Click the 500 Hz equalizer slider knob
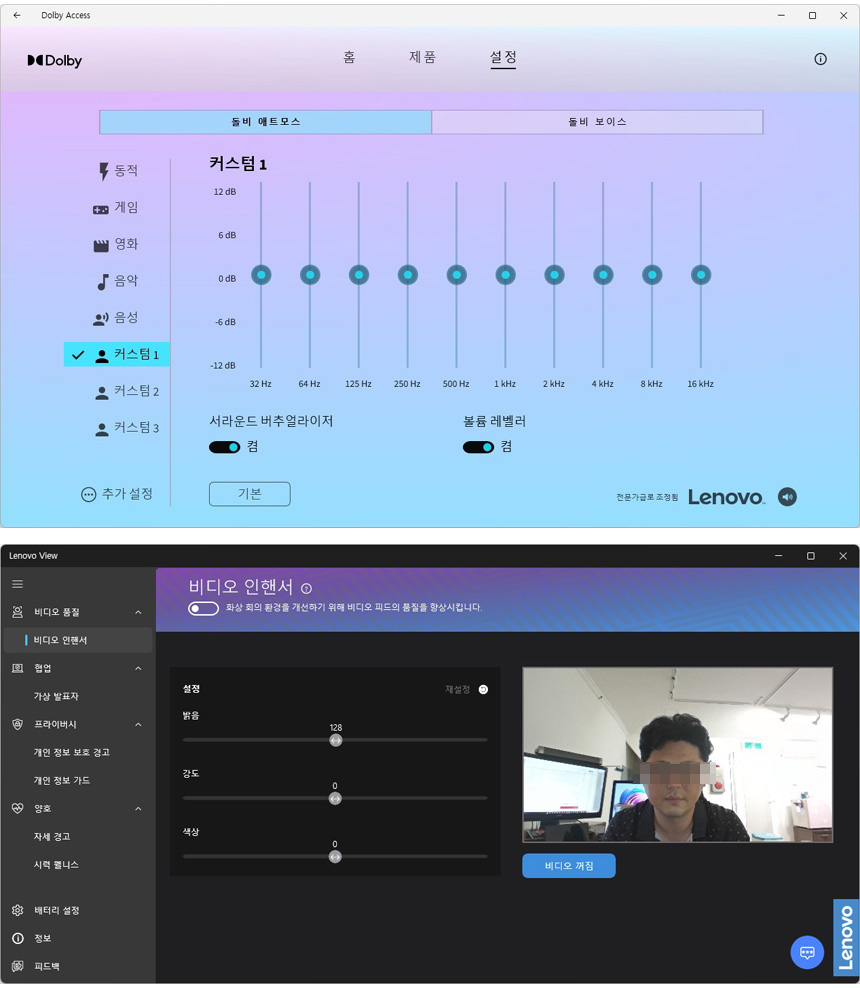This screenshot has width=860, height=988. pos(457,275)
